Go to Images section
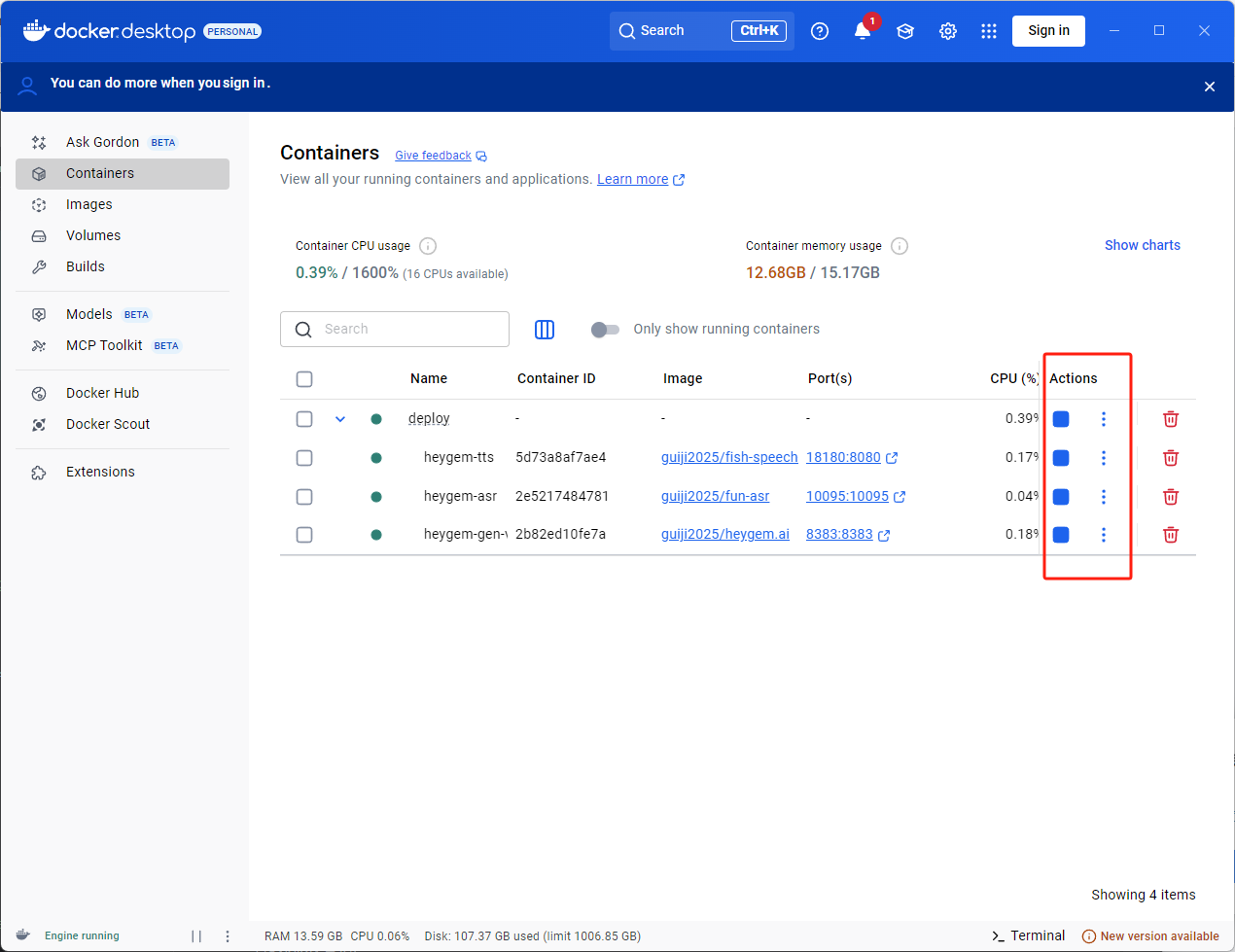The height and width of the screenshot is (952, 1235). pyautogui.click(x=123, y=204)
